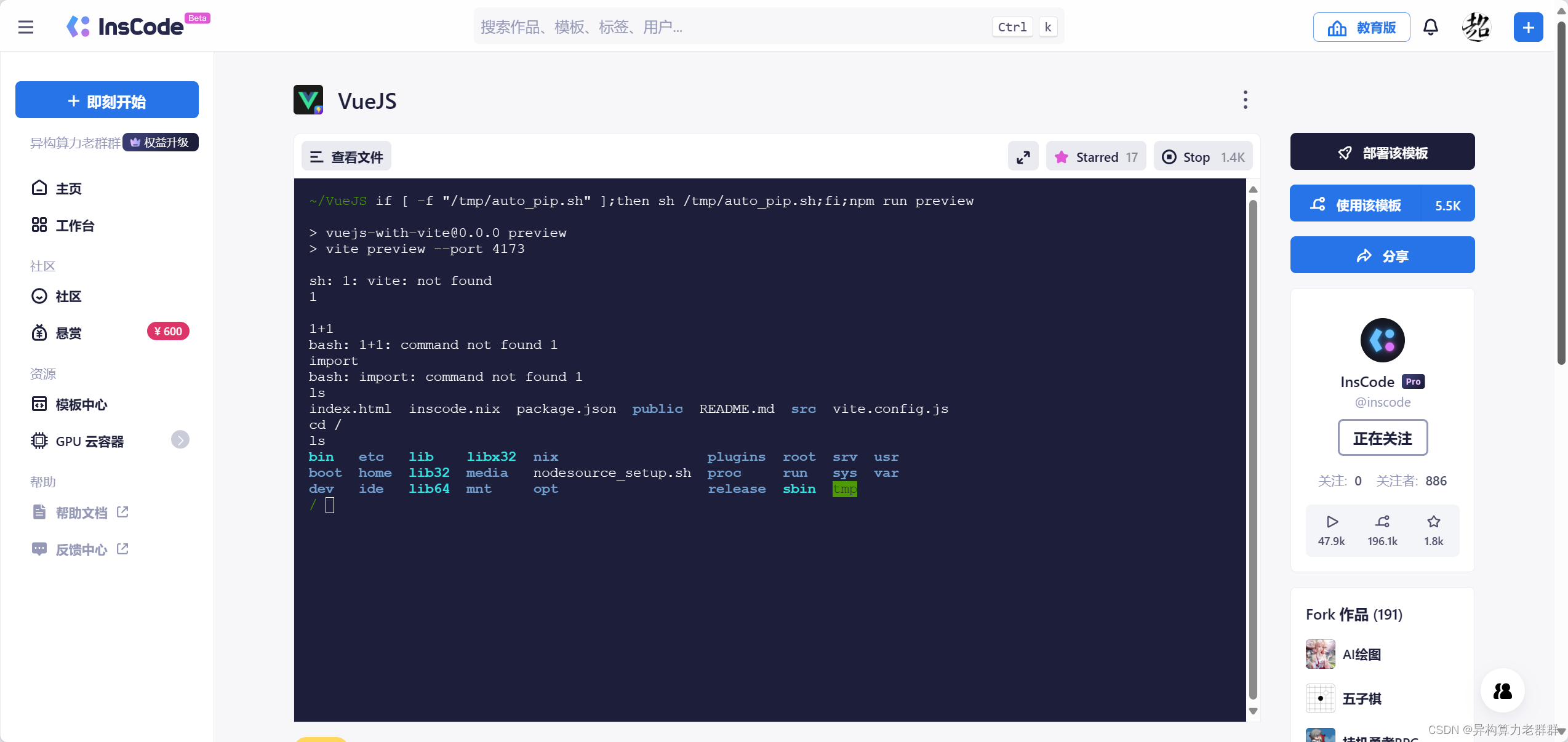This screenshot has width=1568, height=742.
Task: Toggle 正在关注 to unfollow InsCode
Action: 1382,438
